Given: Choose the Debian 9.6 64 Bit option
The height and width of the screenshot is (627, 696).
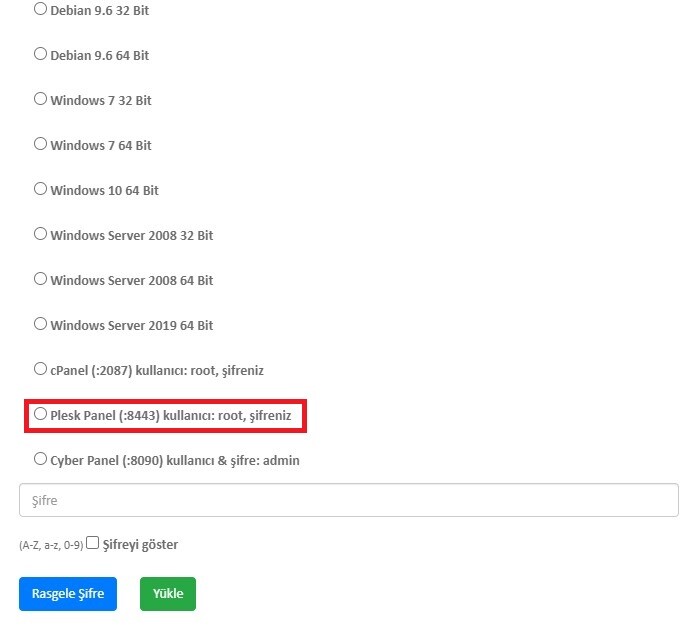Looking at the screenshot, I should click(x=40, y=54).
